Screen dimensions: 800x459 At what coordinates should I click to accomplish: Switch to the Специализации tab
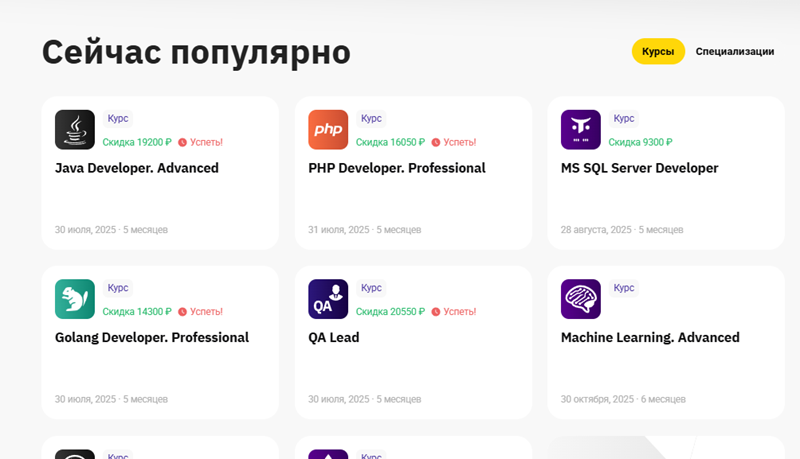click(735, 52)
